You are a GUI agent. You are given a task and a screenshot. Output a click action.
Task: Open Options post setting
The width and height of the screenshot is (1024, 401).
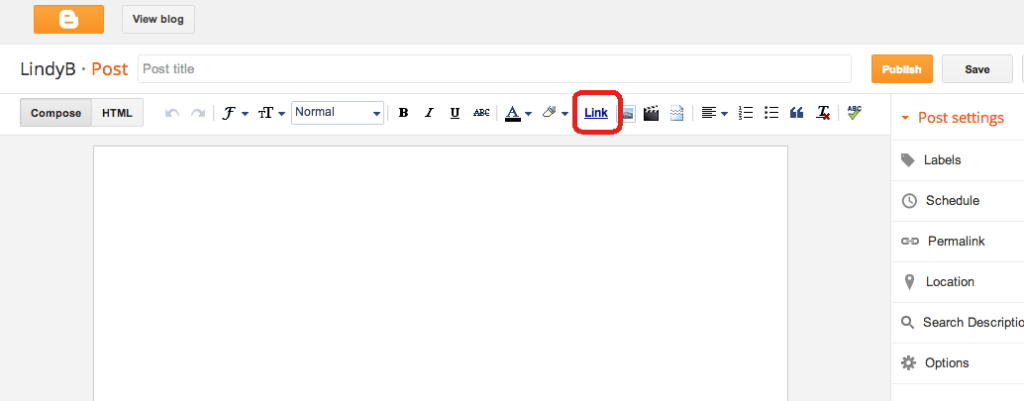pos(957,362)
